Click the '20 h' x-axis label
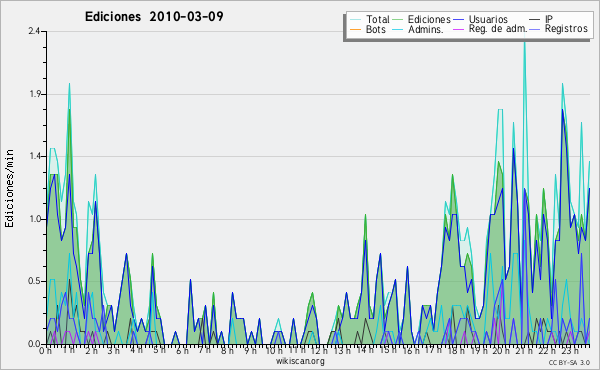600x370 pixels. point(501,350)
